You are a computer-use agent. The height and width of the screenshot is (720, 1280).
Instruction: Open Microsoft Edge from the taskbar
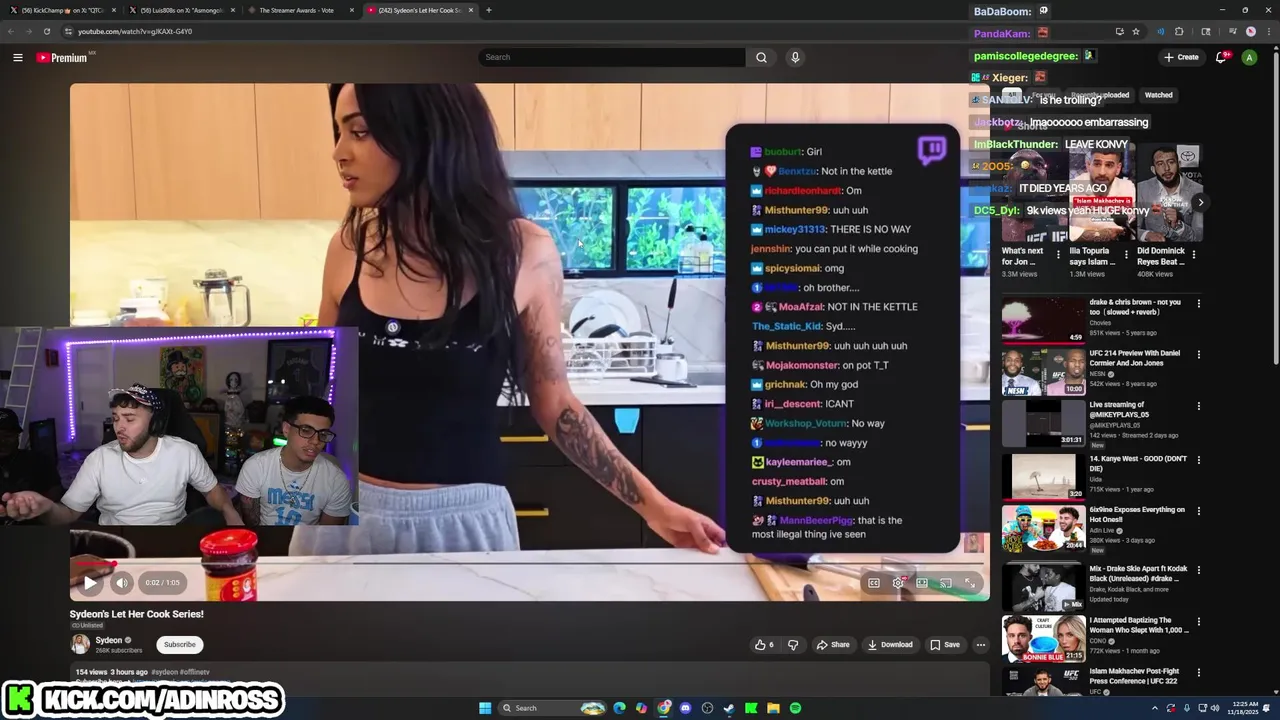click(x=620, y=708)
